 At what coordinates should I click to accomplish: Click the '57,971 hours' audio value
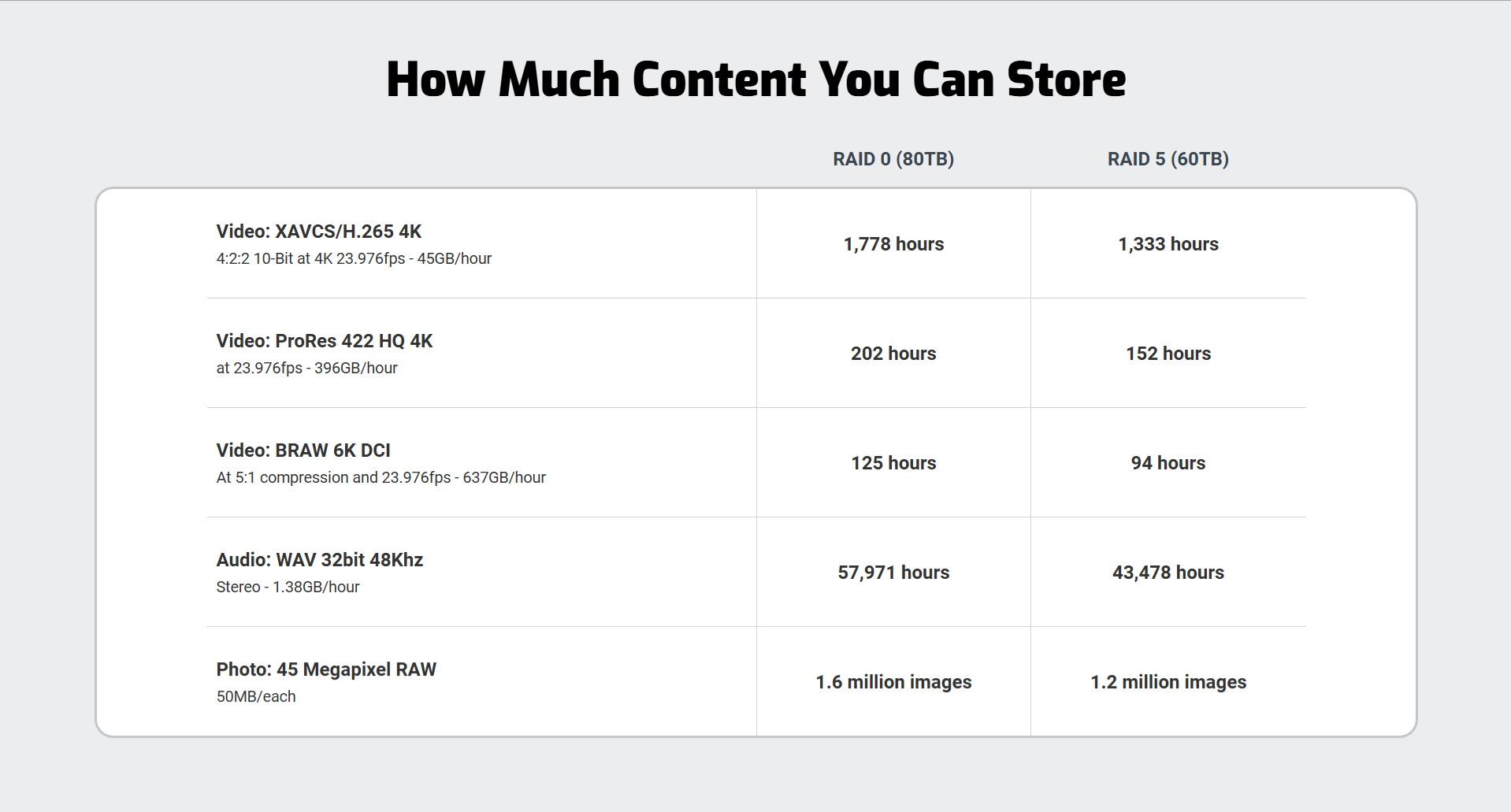tap(893, 573)
